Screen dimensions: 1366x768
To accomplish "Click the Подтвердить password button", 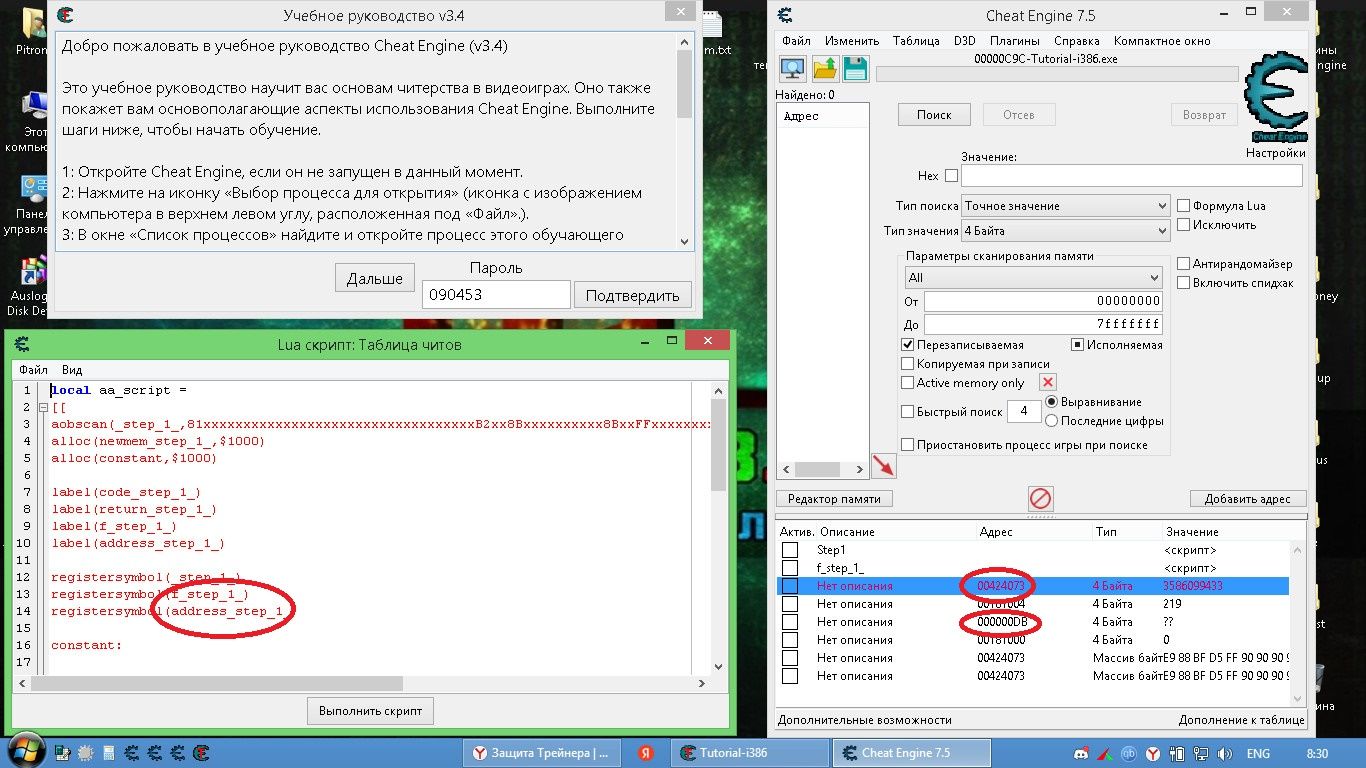I will click(633, 295).
